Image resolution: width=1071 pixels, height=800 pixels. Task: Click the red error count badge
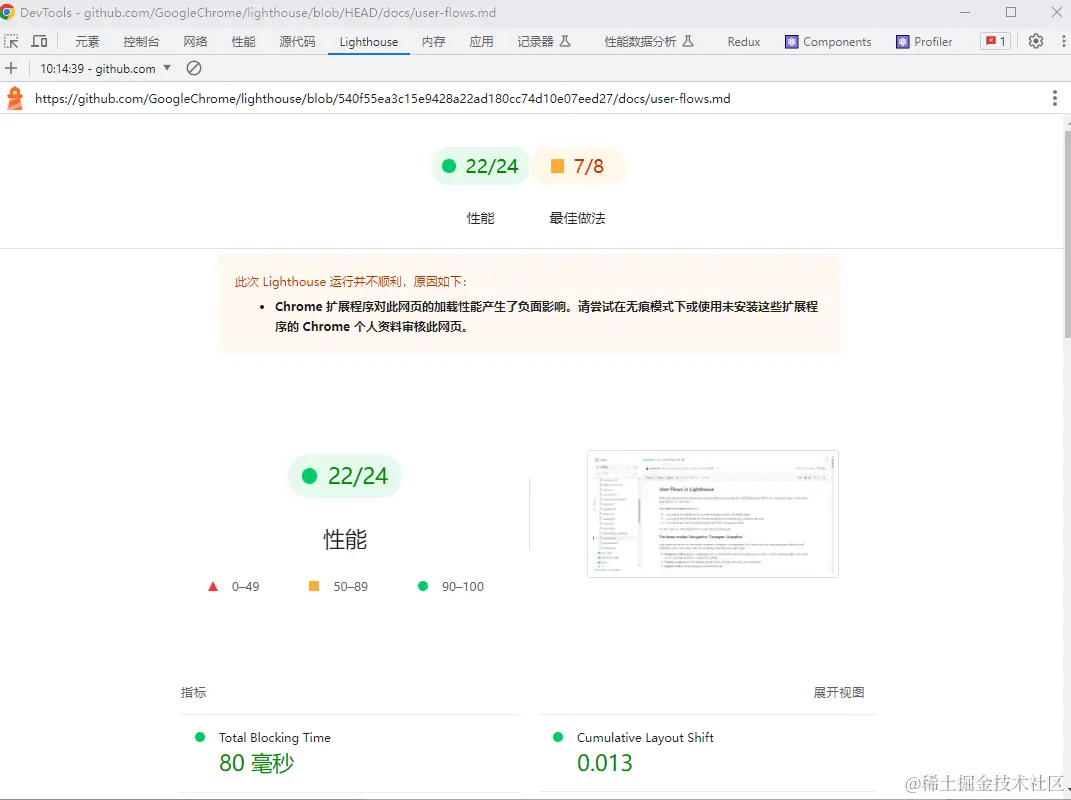pos(995,41)
